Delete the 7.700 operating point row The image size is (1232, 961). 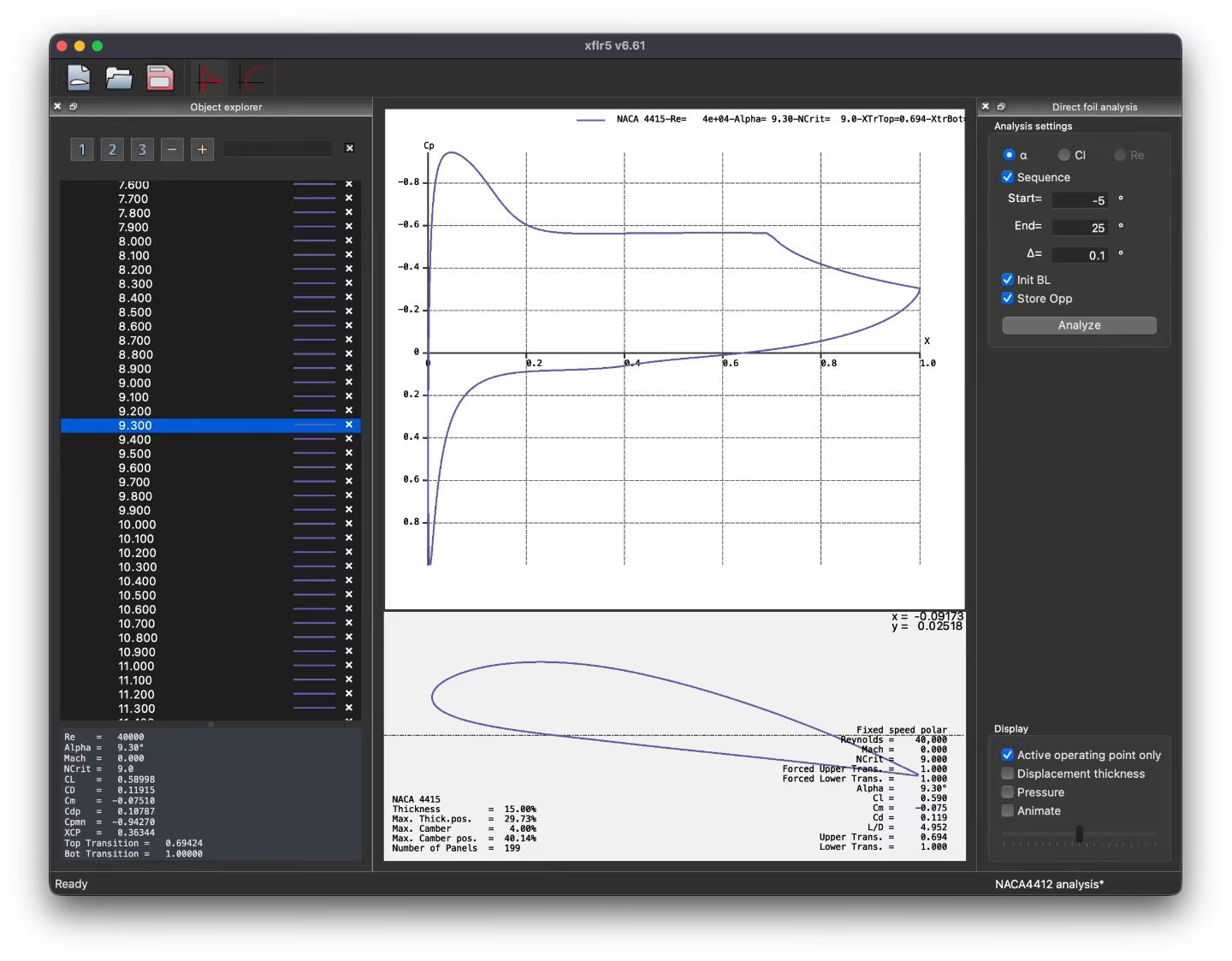pyautogui.click(x=349, y=198)
